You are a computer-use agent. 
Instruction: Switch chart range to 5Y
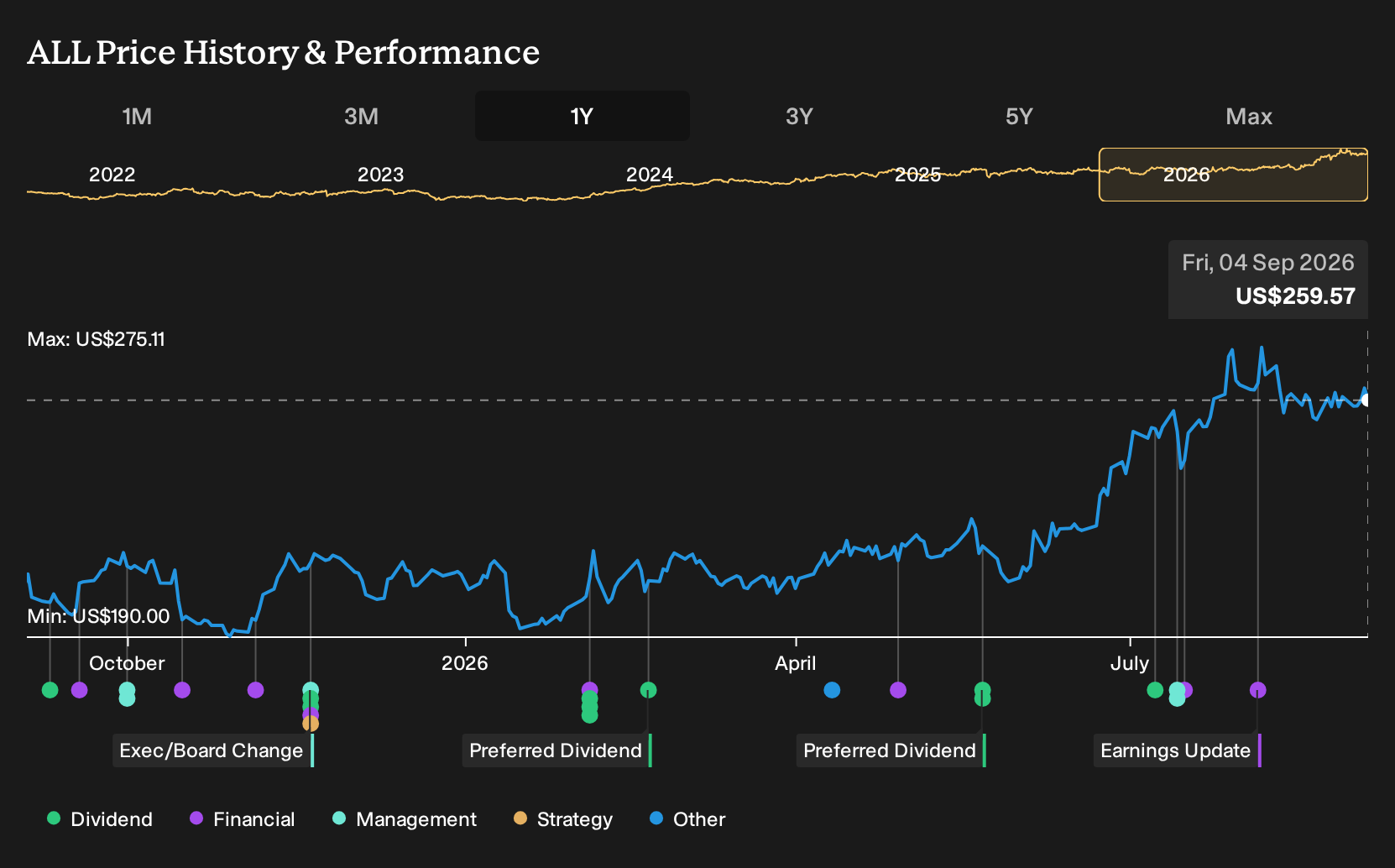1019,116
